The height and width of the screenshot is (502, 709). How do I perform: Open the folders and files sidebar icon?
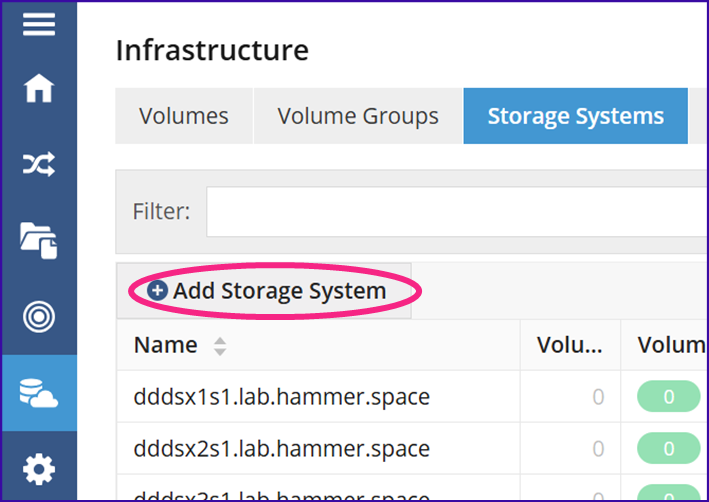point(39,240)
